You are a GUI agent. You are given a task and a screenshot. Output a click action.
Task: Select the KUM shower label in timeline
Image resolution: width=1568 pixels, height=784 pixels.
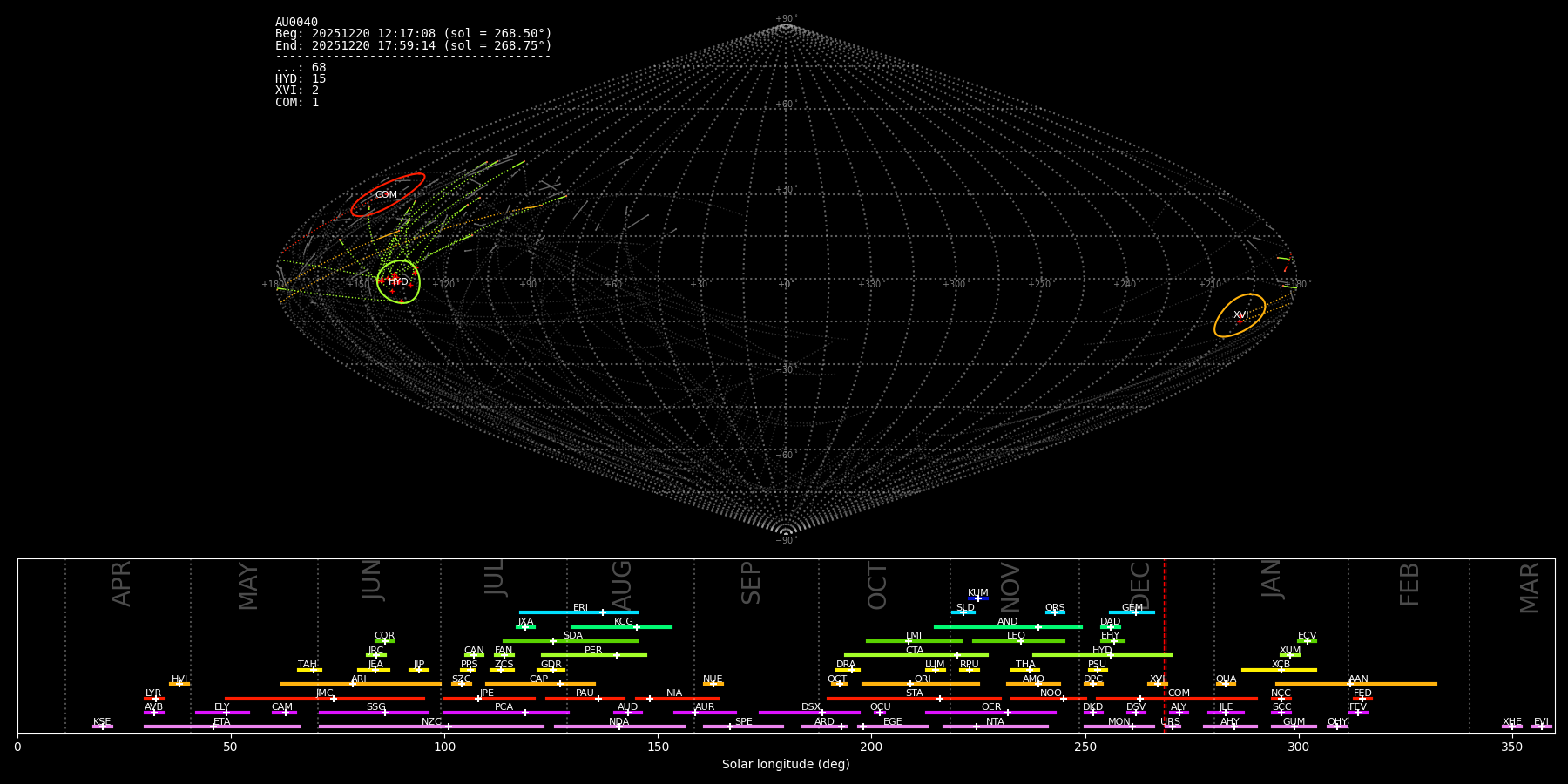[x=978, y=593]
